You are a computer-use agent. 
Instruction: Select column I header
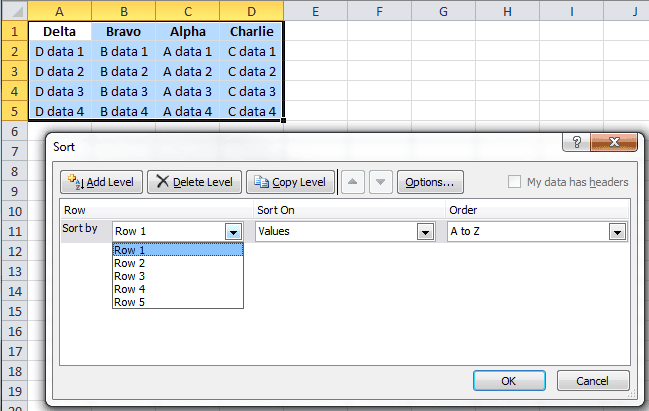pos(572,11)
